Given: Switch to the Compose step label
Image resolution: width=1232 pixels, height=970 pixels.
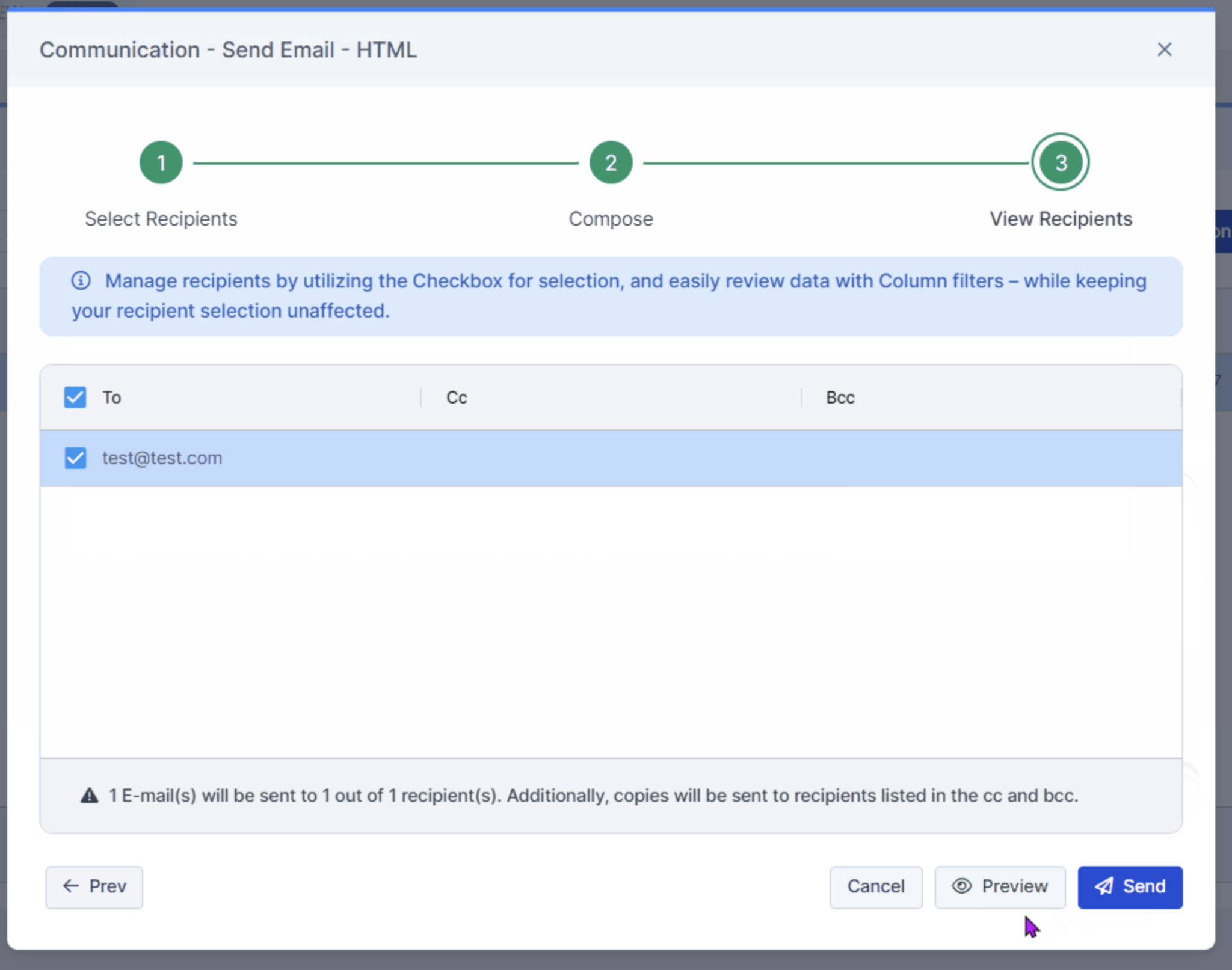Looking at the screenshot, I should [x=610, y=218].
